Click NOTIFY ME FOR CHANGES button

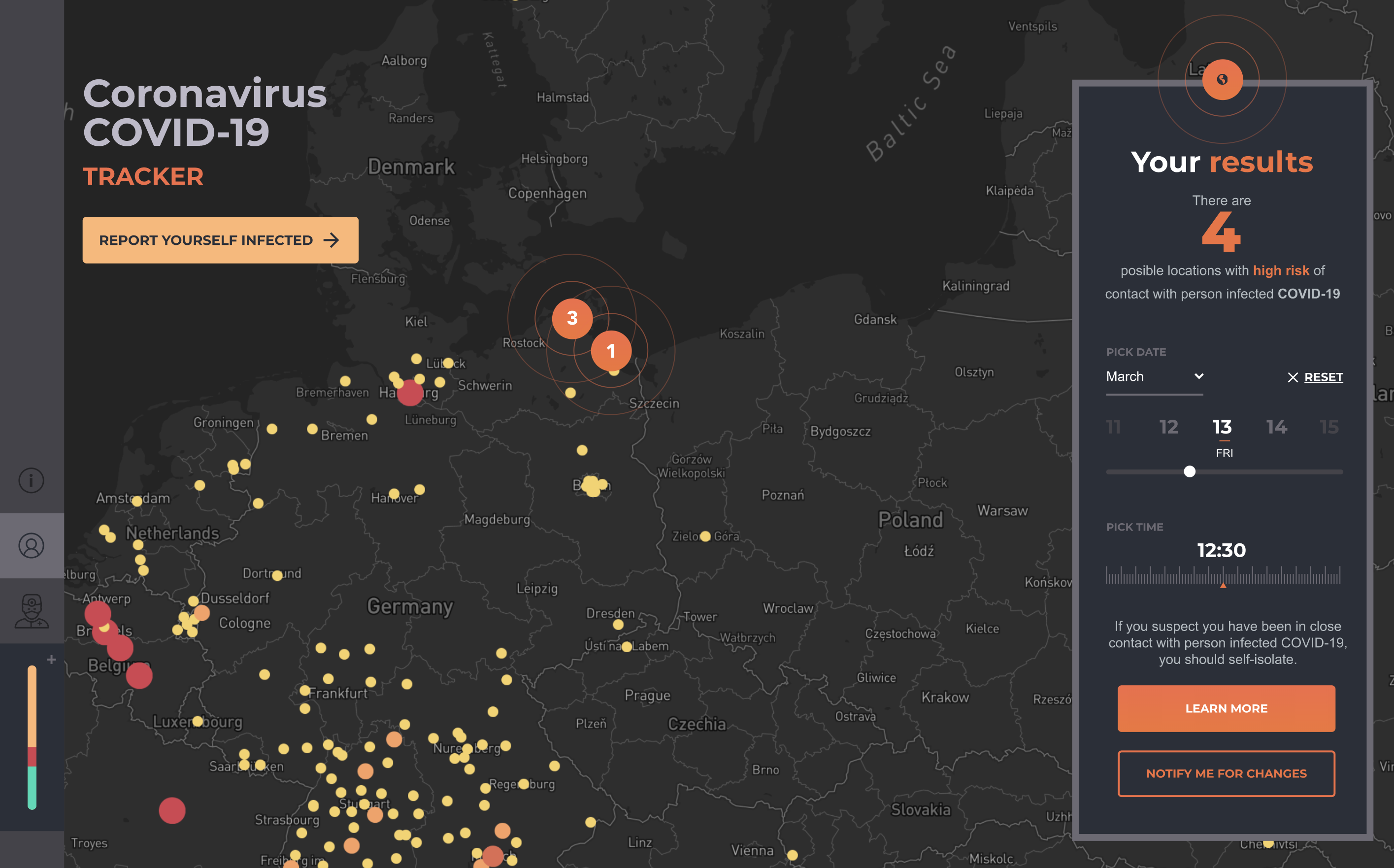coord(1226,773)
